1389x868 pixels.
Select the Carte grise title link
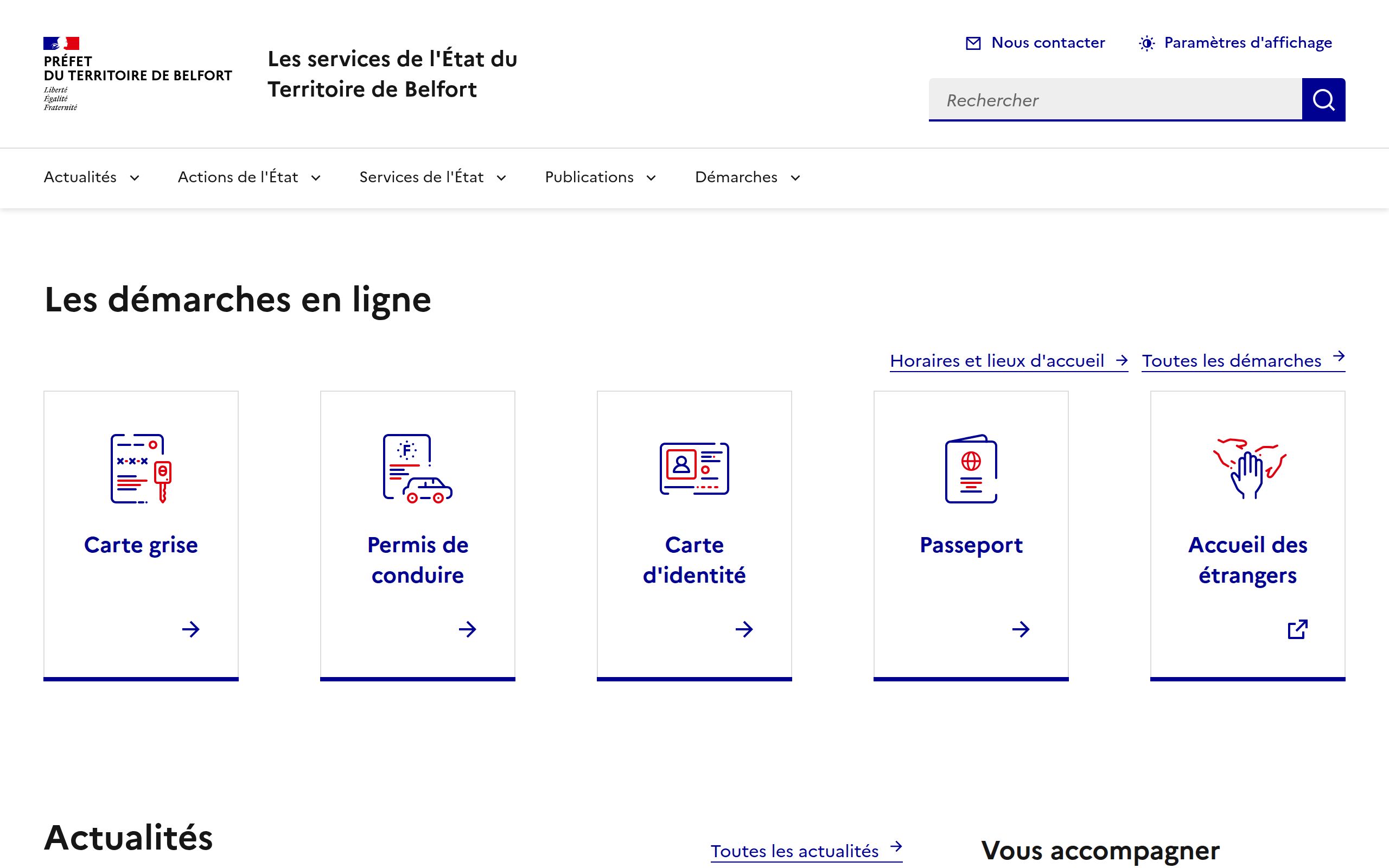tap(141, 545)
